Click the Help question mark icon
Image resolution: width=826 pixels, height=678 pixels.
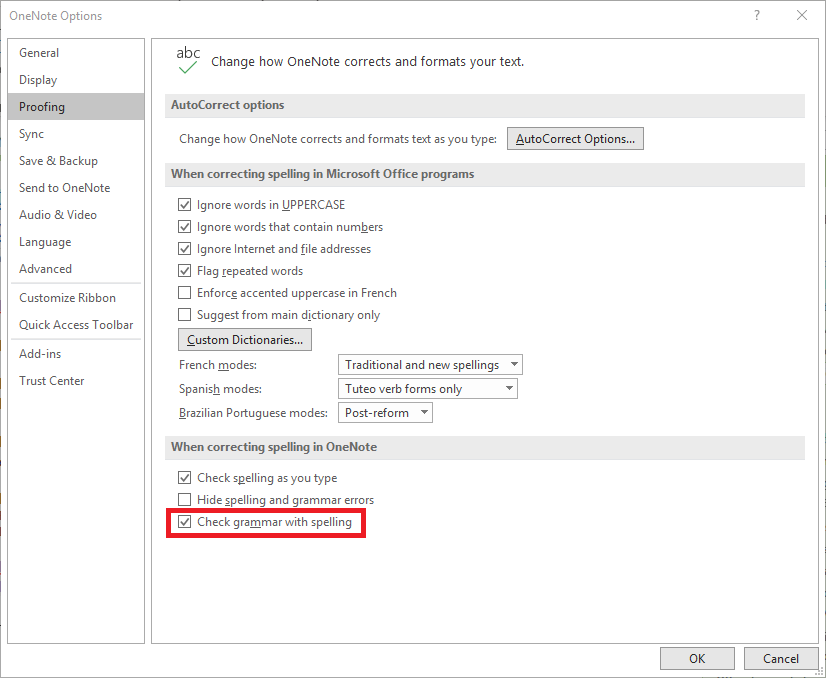pos(756,15)
